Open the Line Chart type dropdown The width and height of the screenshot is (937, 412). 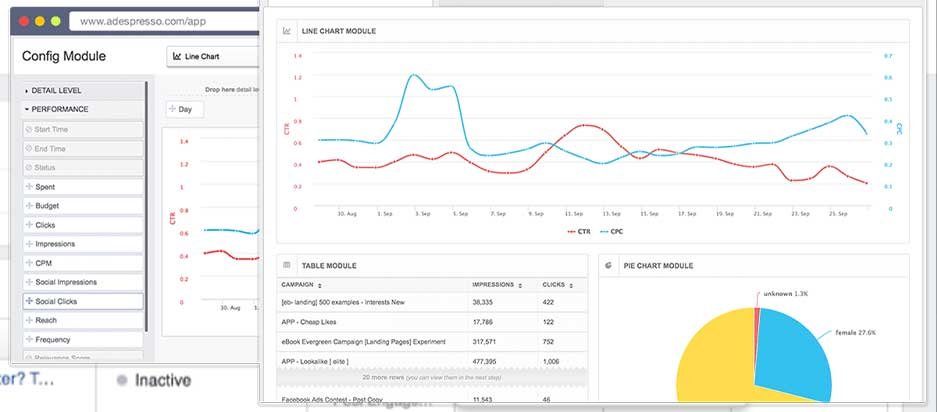point(213,56)
